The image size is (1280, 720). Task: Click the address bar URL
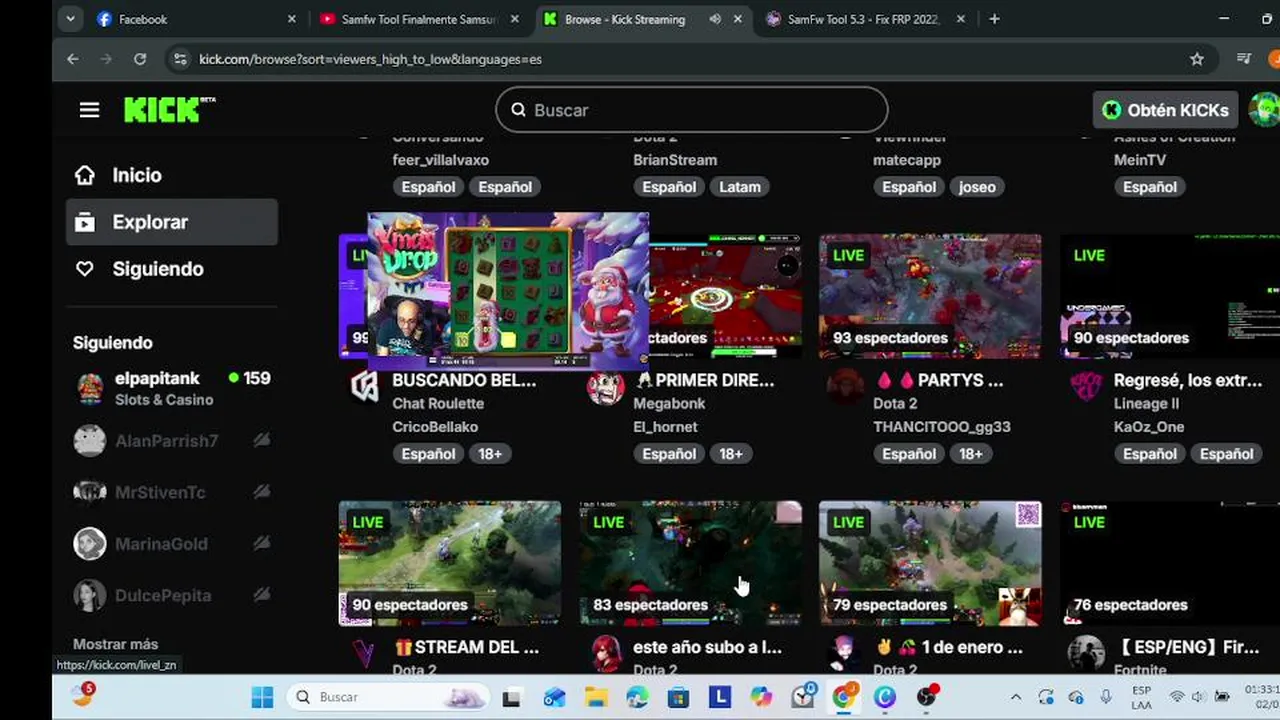(x=371, y=59)
